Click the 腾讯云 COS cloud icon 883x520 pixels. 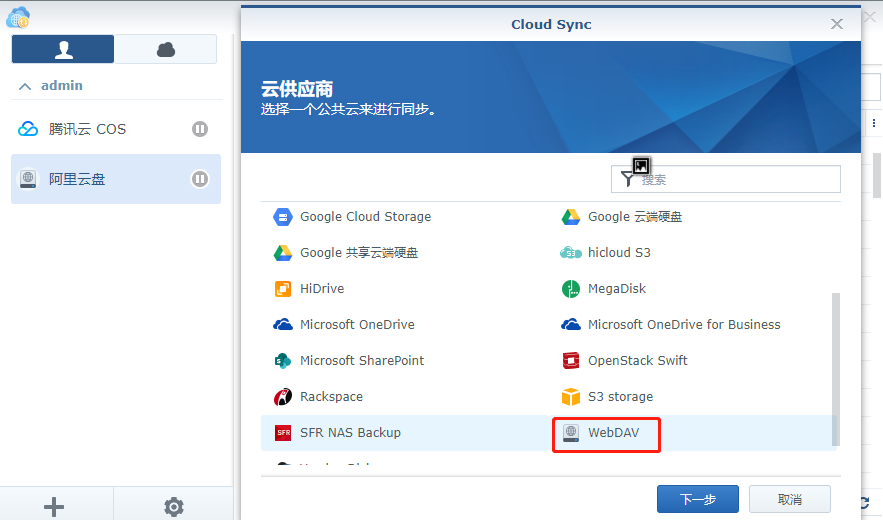tap(28, 129)
